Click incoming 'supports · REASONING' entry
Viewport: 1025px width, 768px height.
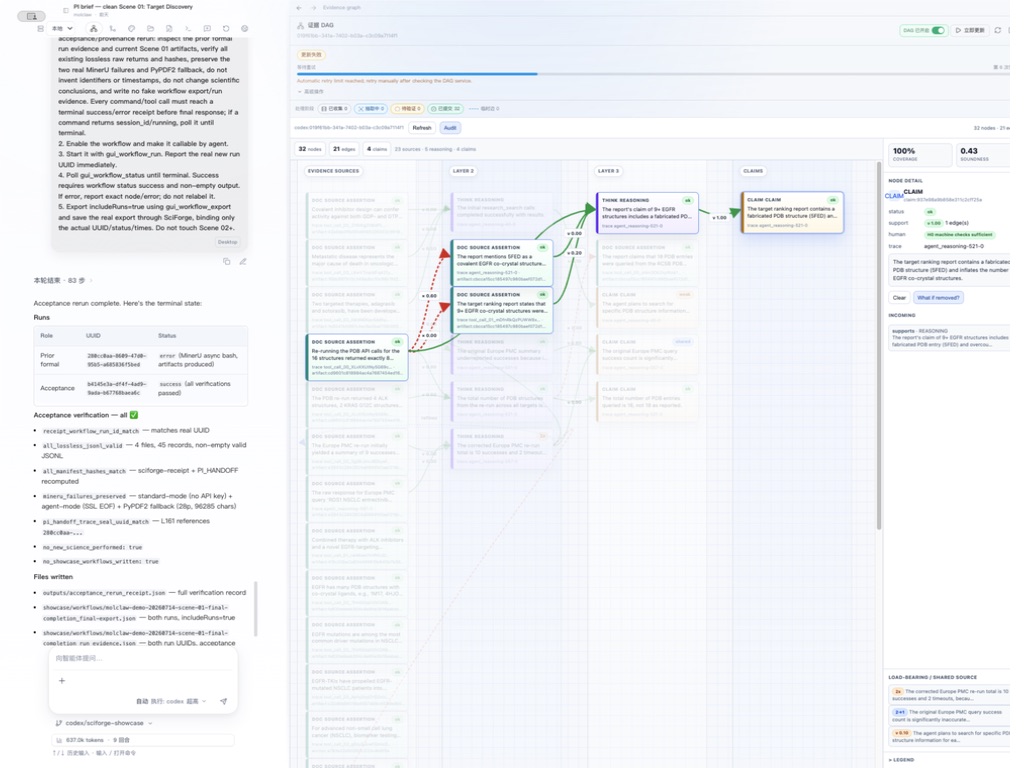tap(949, 338)
